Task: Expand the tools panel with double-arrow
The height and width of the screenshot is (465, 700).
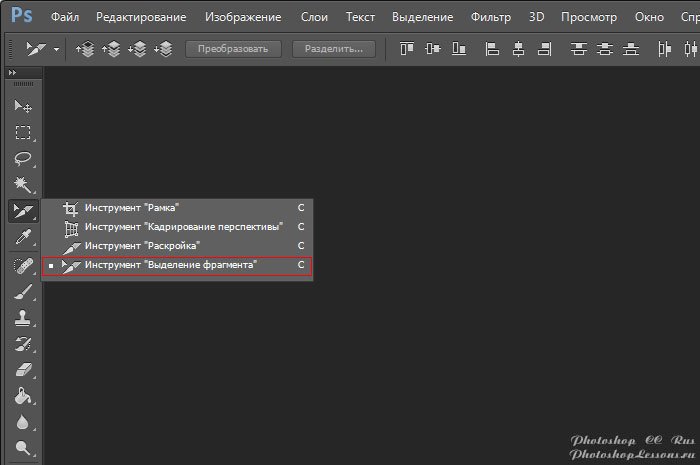Action: click(x=12, y=74)
